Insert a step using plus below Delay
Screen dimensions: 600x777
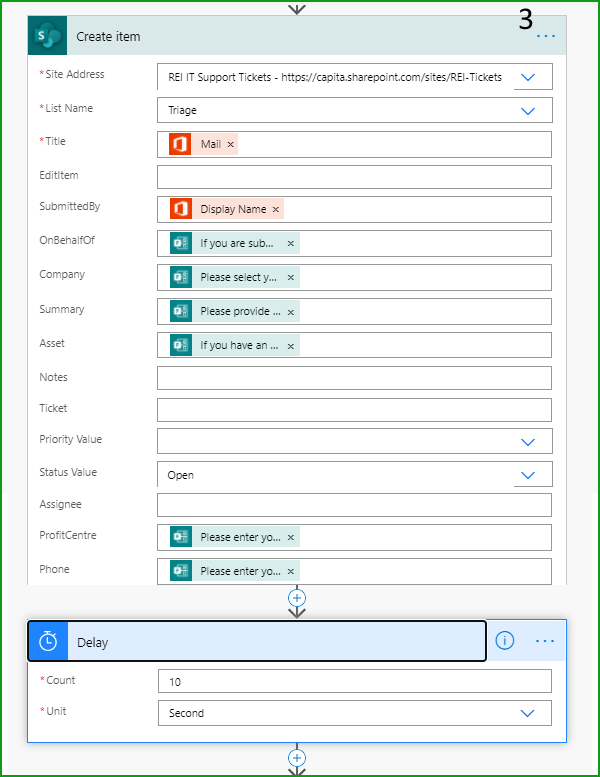297,758
